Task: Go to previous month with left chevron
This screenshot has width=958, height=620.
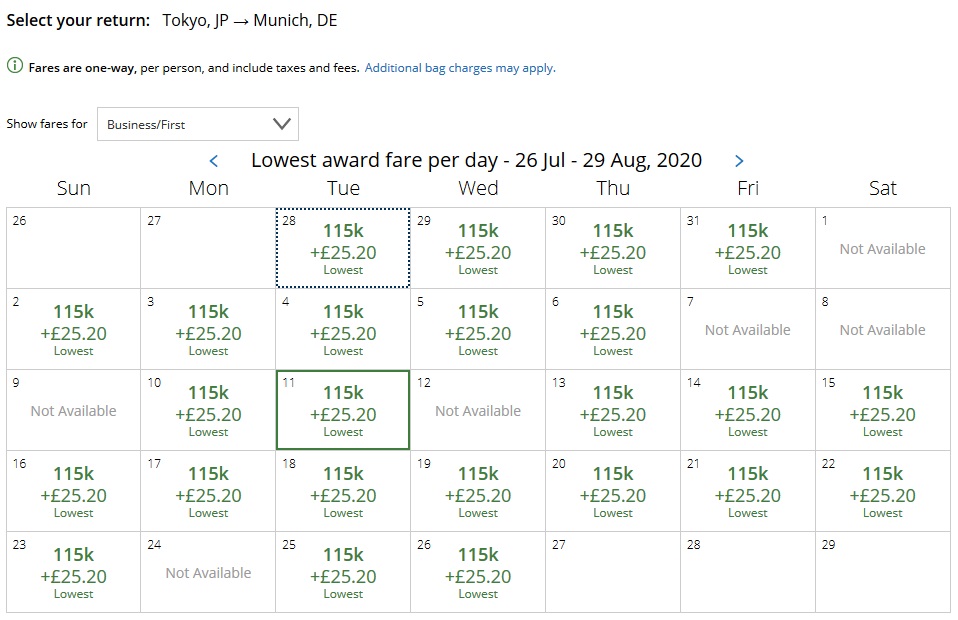Action: pyautogui.click(x=214, y=161)
